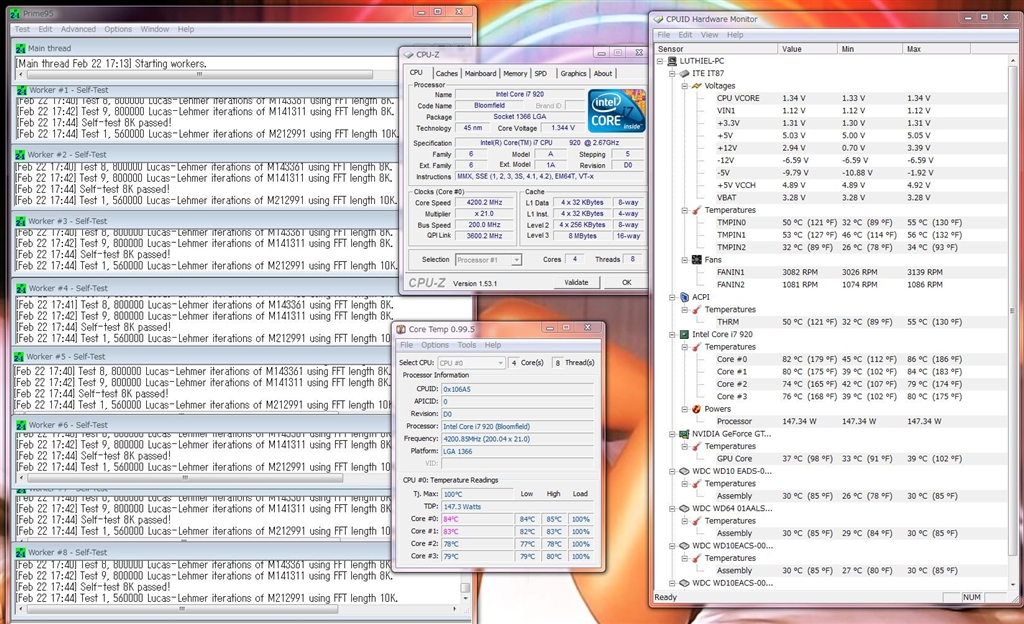The height and width of the screenshot is (624, 1024).
Task: Click the Value column header
Action: [807, 49]
